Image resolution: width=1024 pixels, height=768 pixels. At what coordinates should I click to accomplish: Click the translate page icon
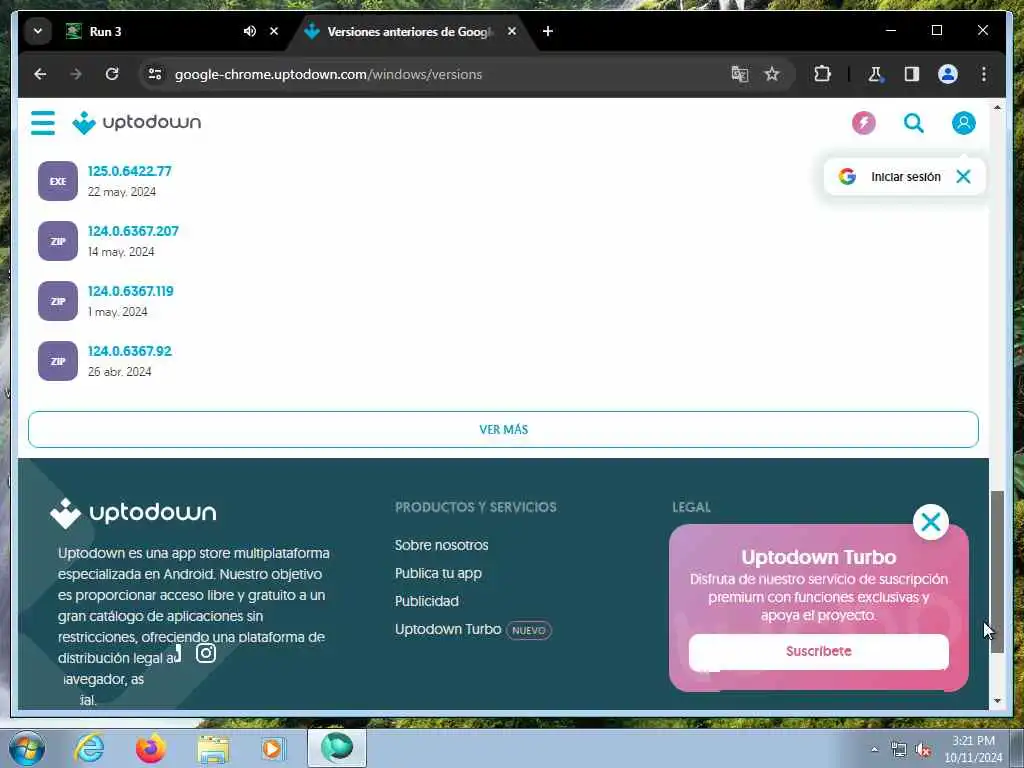coord(739,74)
